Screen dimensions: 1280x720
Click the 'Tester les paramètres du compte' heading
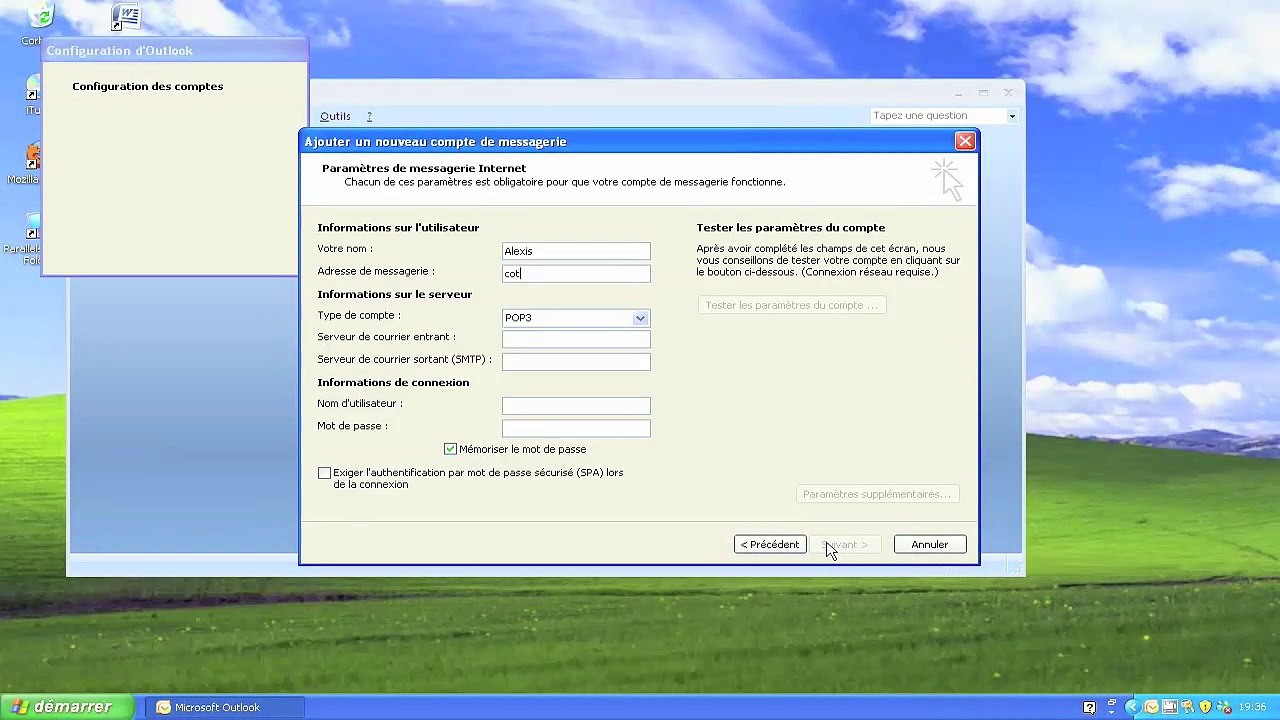791,228
